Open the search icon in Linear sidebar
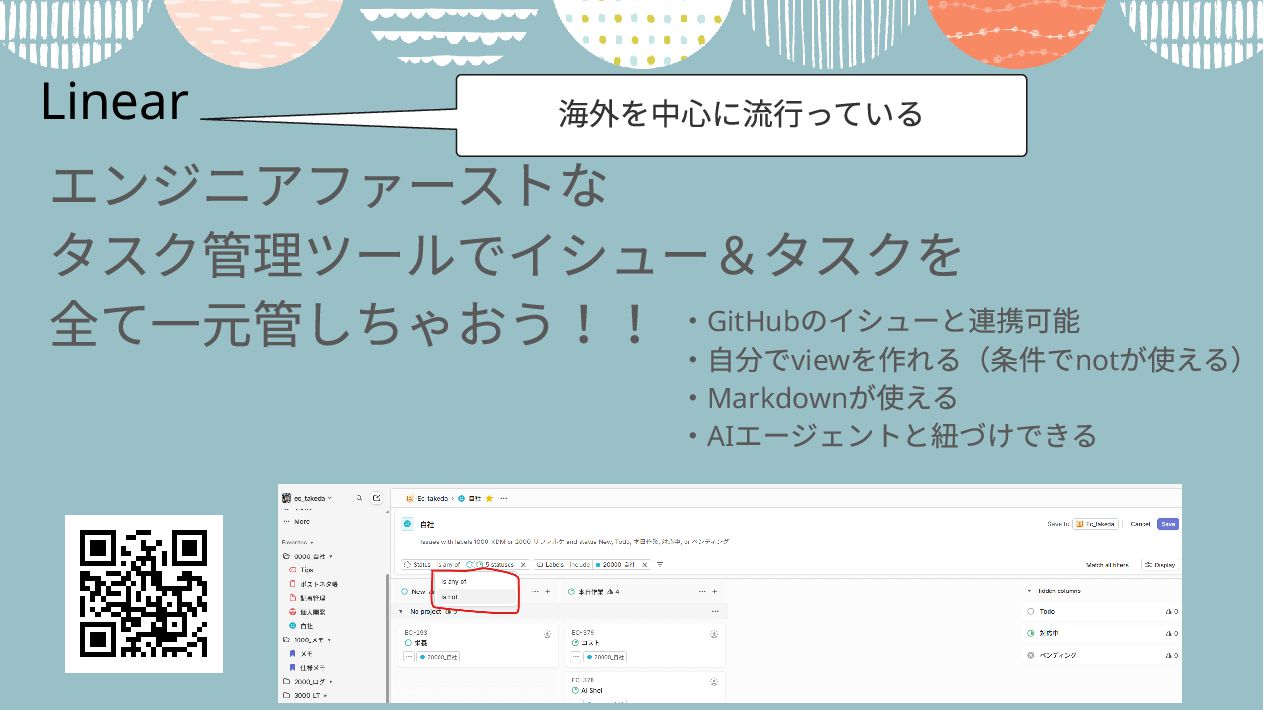The image size is (1264, 710). pyautogui.click(x=360, y=498)
